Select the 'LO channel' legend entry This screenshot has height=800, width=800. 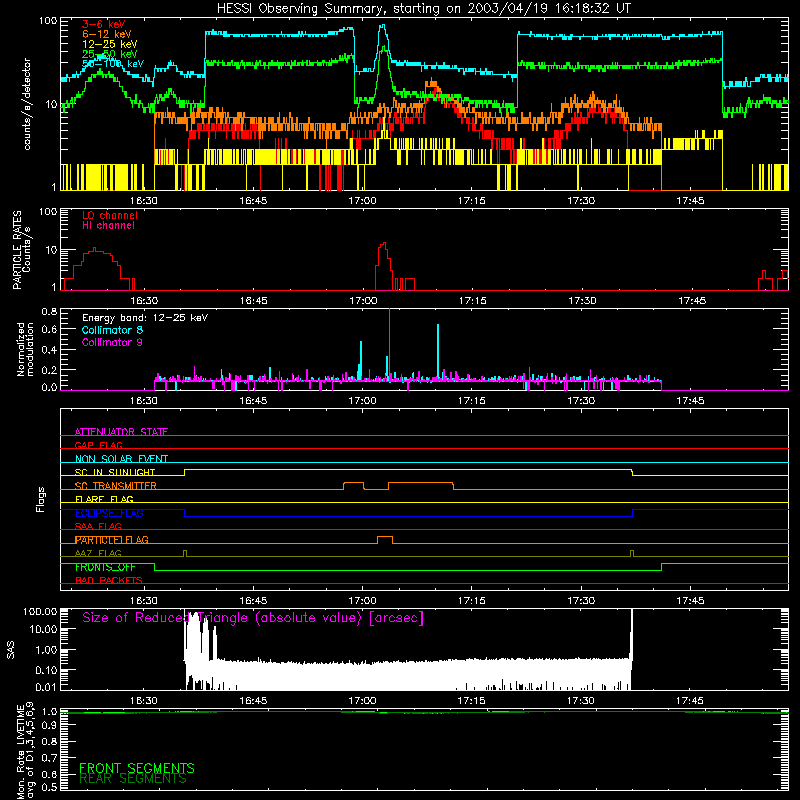click(110, 215)
